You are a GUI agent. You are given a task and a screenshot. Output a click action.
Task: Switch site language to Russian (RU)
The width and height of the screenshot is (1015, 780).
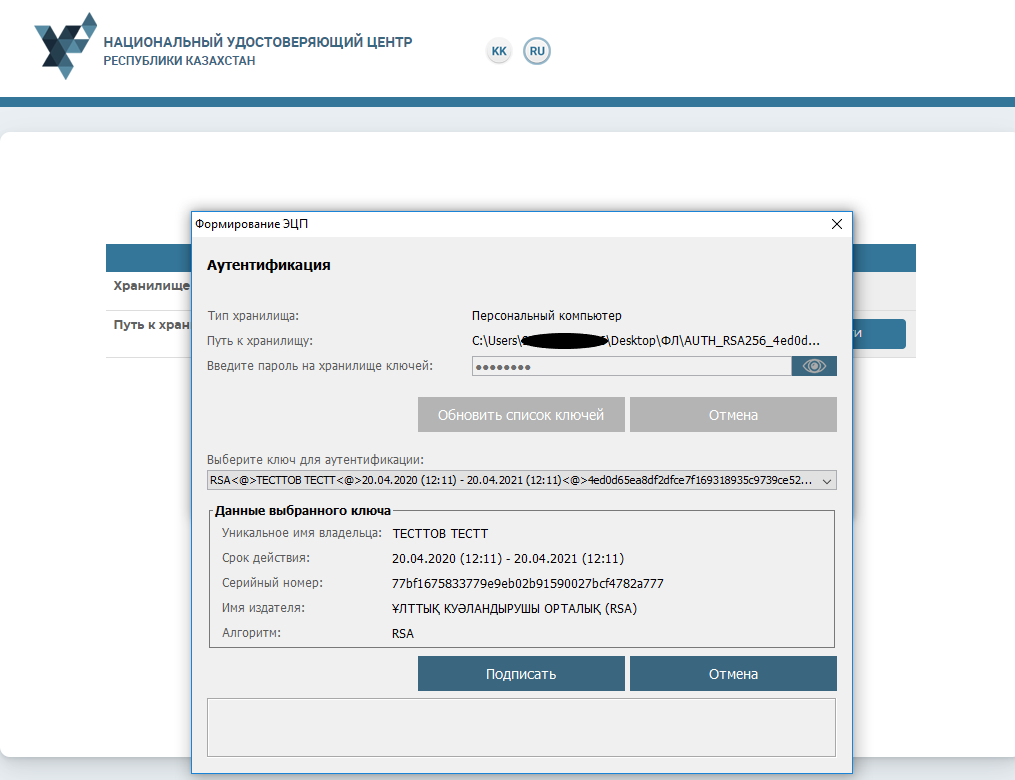[x=537, y=51]
